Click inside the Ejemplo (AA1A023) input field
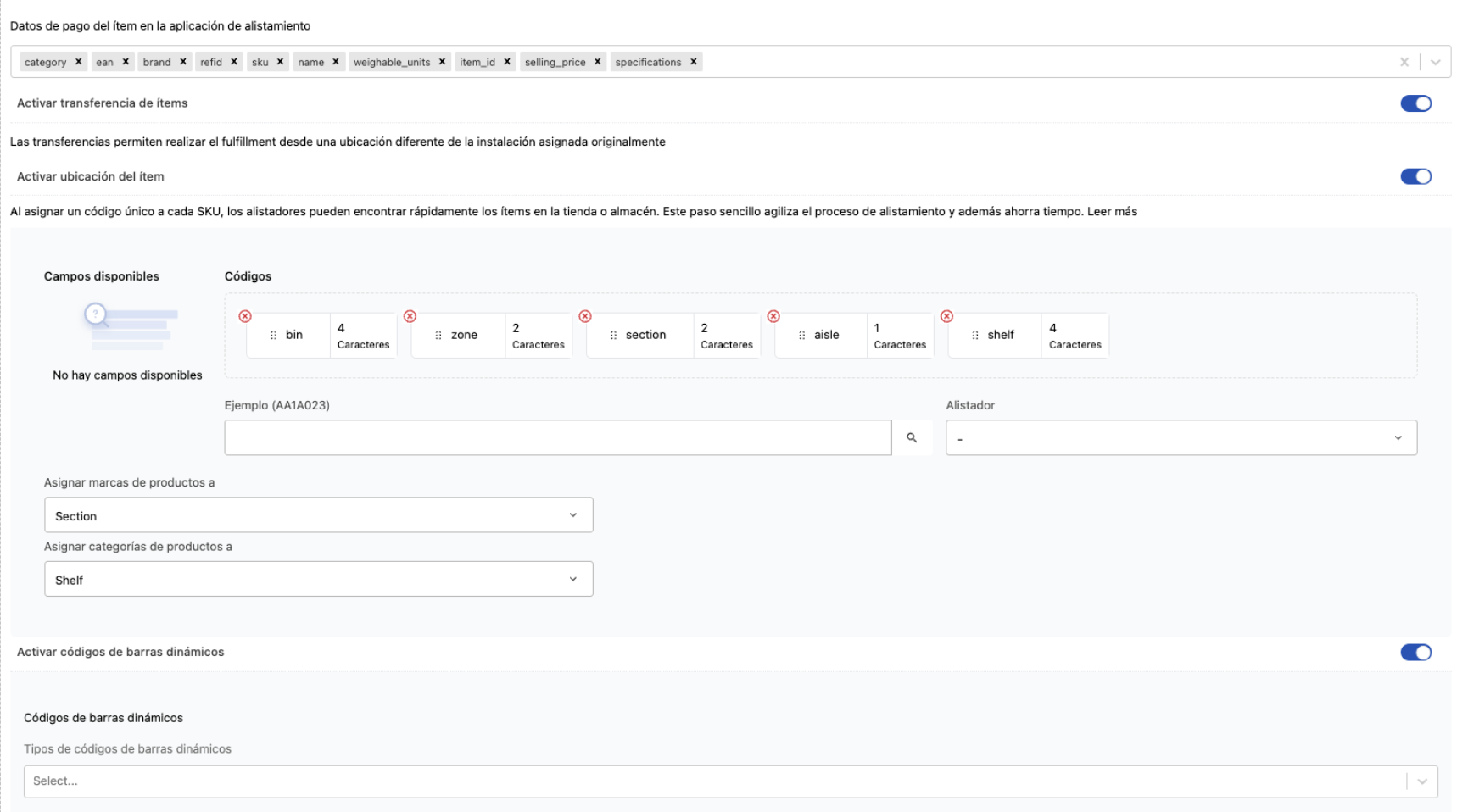The image size is (1457, 812). (558, 437)
